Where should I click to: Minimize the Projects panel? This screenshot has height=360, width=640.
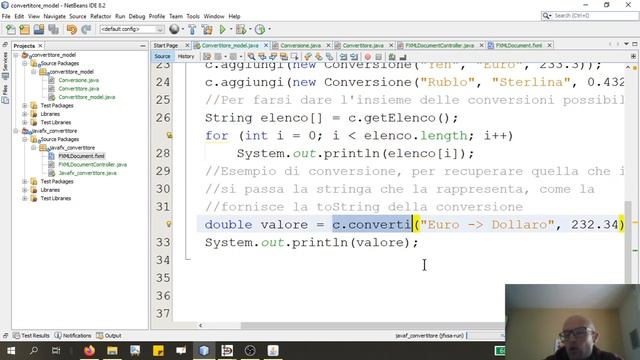point(142,46)
